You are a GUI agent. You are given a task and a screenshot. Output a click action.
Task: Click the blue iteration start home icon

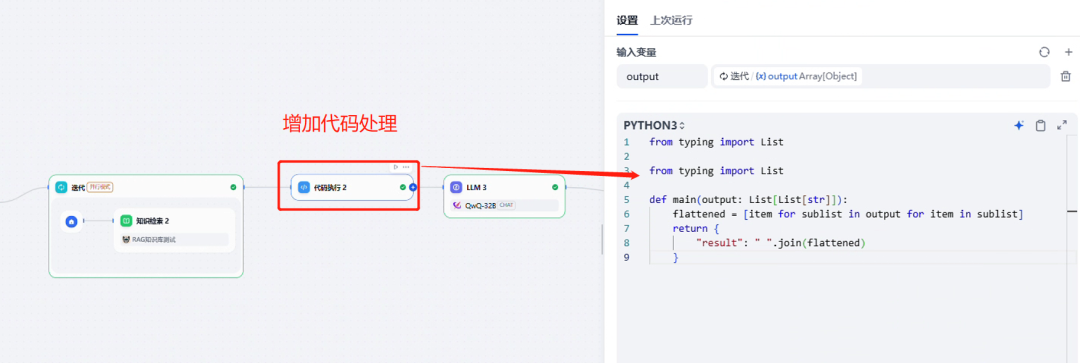[71, 221]
